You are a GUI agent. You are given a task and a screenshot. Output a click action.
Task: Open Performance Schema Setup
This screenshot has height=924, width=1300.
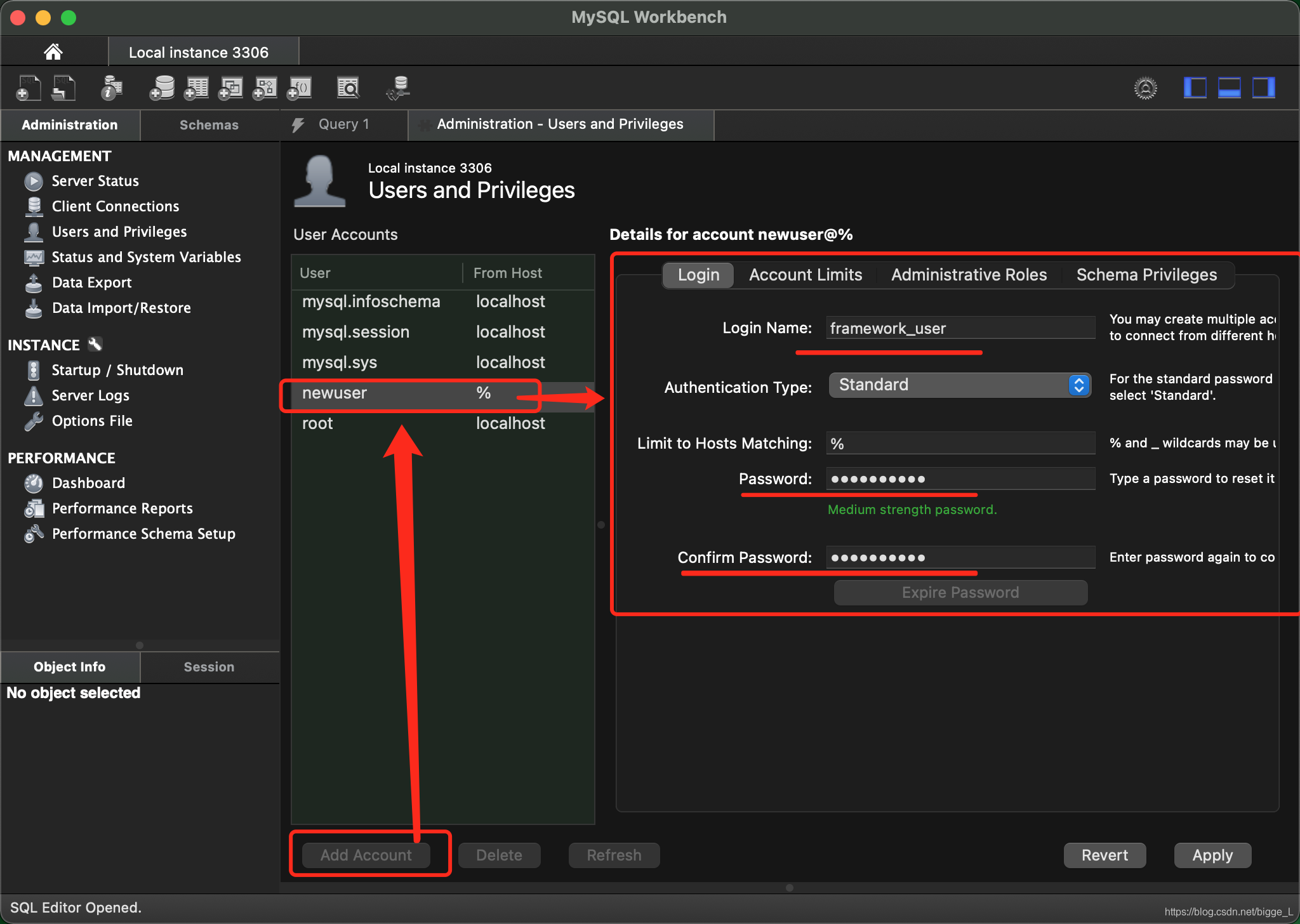(x=143, y=534)
